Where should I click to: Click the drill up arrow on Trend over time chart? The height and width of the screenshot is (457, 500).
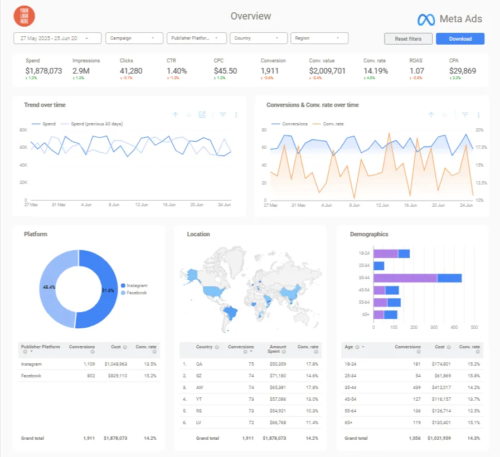175,115
